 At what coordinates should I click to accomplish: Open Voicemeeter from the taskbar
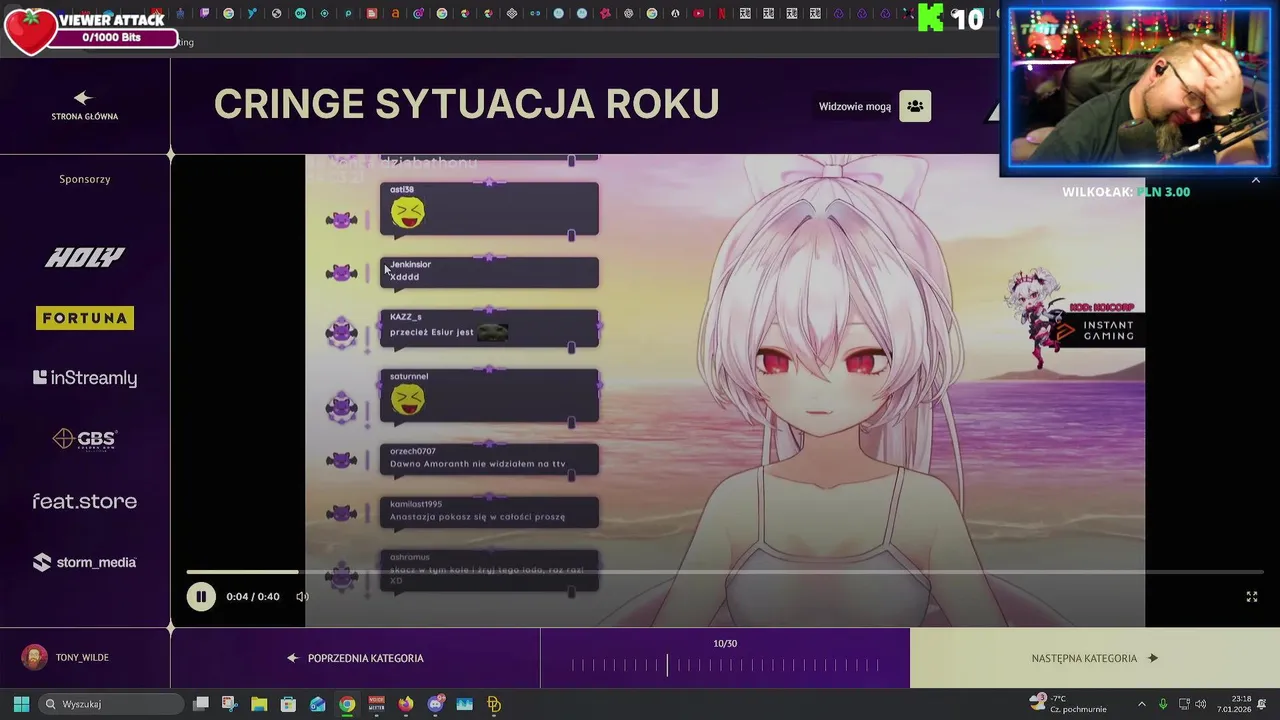[x=377, y=704]
